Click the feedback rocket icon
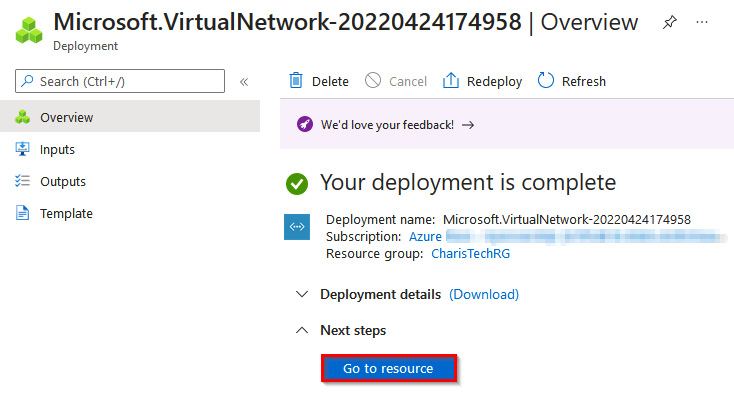 point(305,124)
